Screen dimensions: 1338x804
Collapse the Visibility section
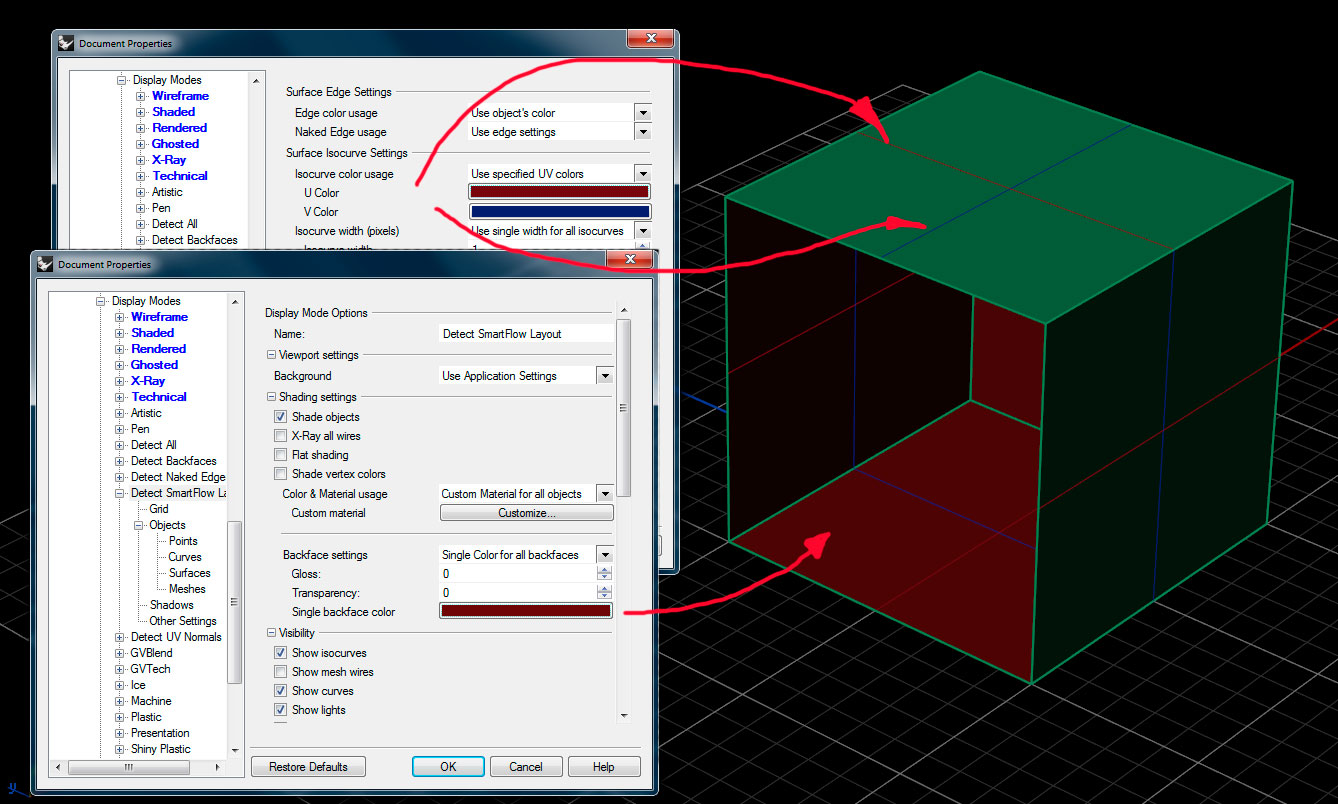click(x=270, y=633)
